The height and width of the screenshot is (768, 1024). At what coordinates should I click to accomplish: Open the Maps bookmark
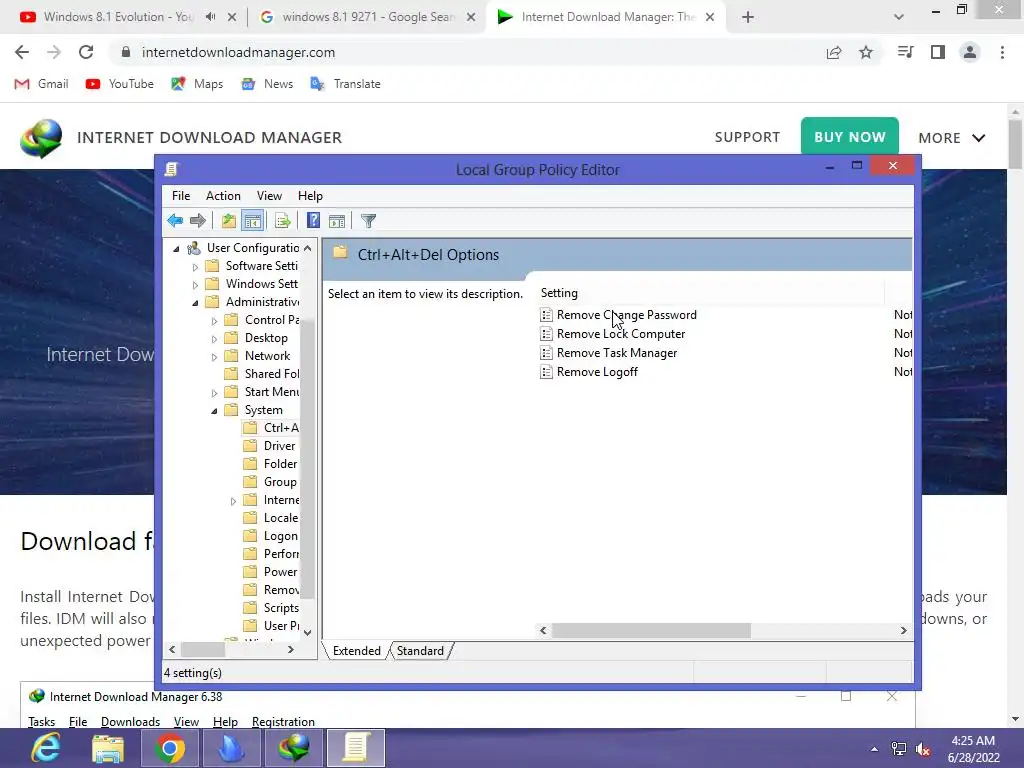tap(197, 84)
